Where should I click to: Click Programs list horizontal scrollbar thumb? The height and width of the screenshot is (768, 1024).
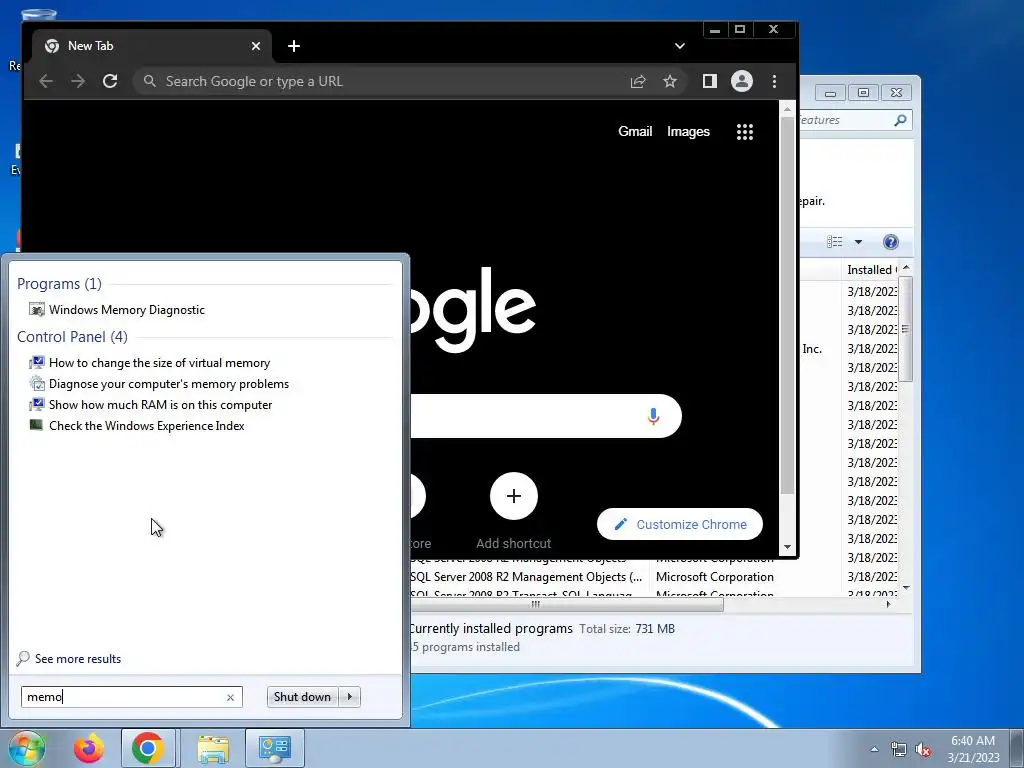point(566,605)
